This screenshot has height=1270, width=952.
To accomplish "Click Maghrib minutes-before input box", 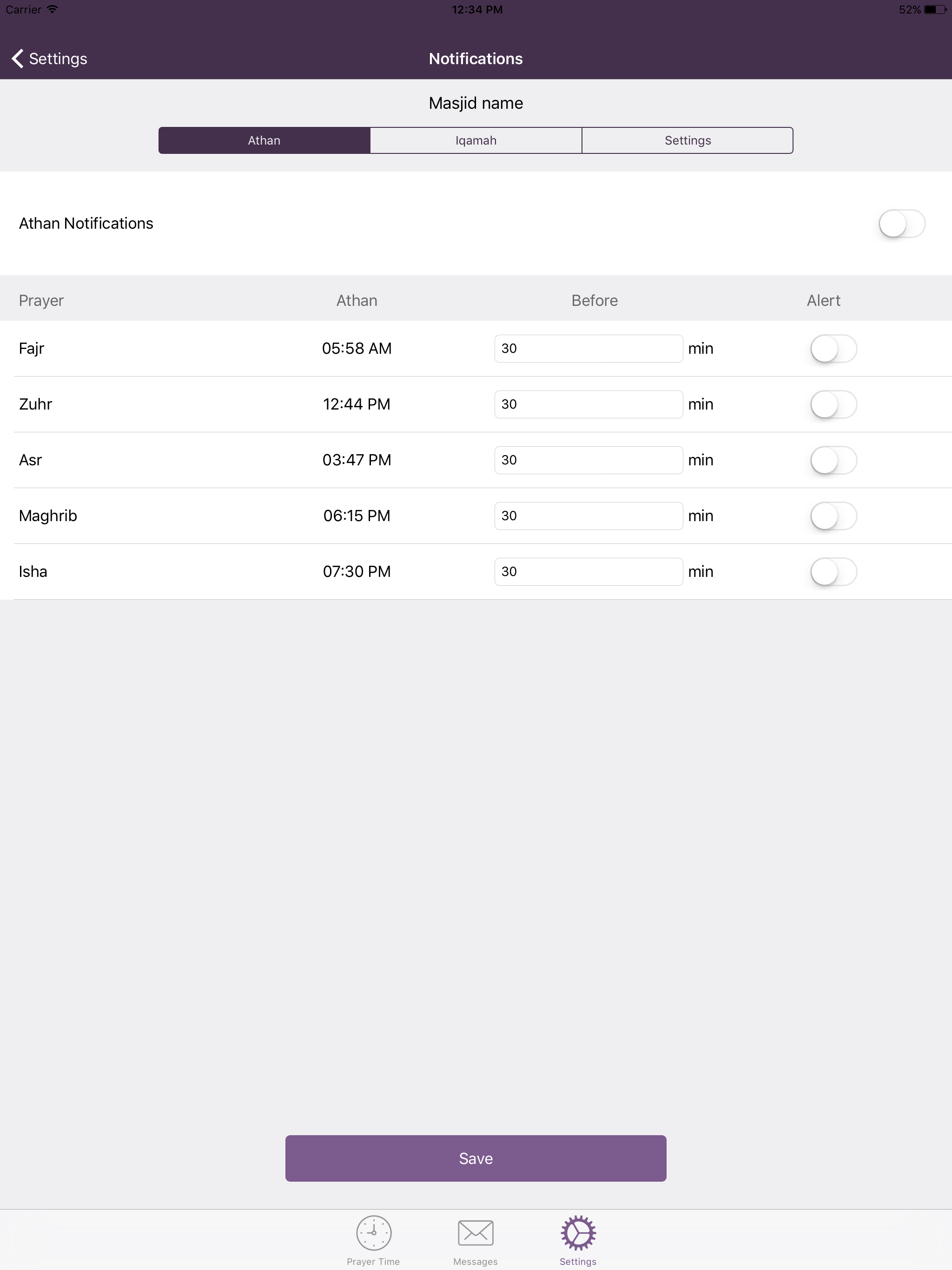I will coord(588,516).
